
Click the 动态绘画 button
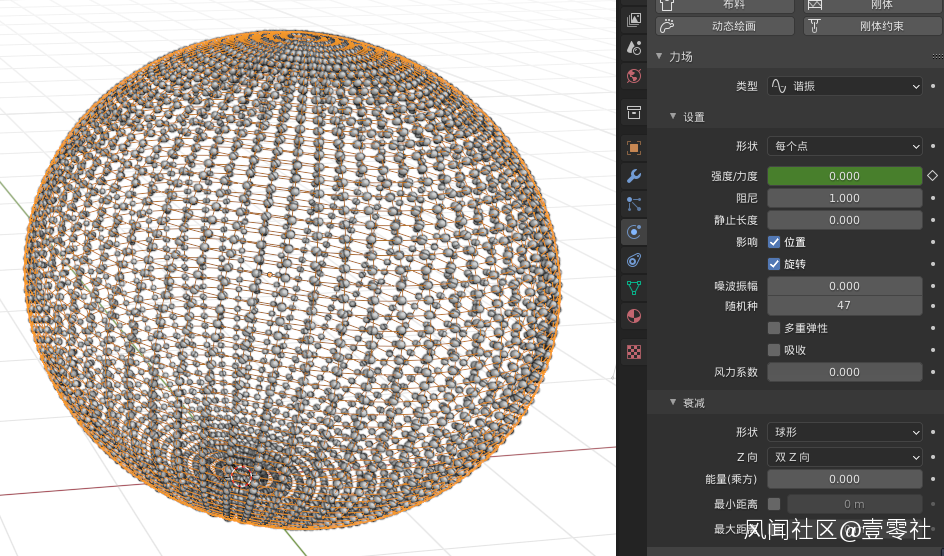[725, 26]
